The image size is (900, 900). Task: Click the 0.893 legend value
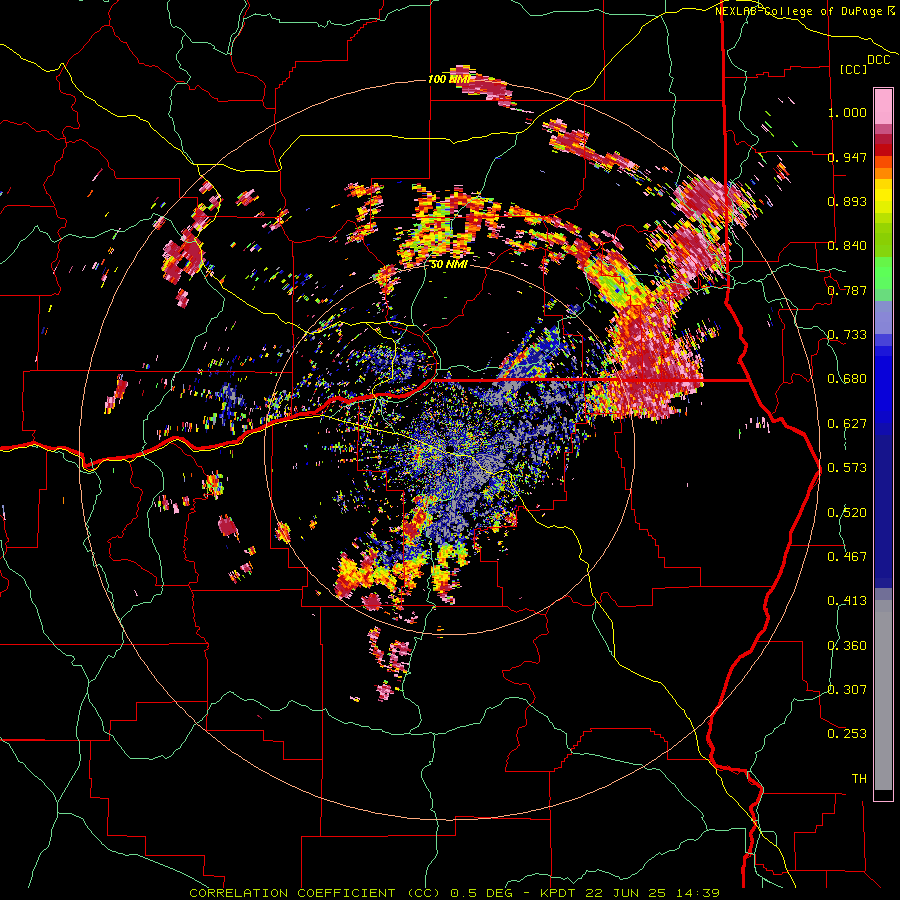point(847,201)
